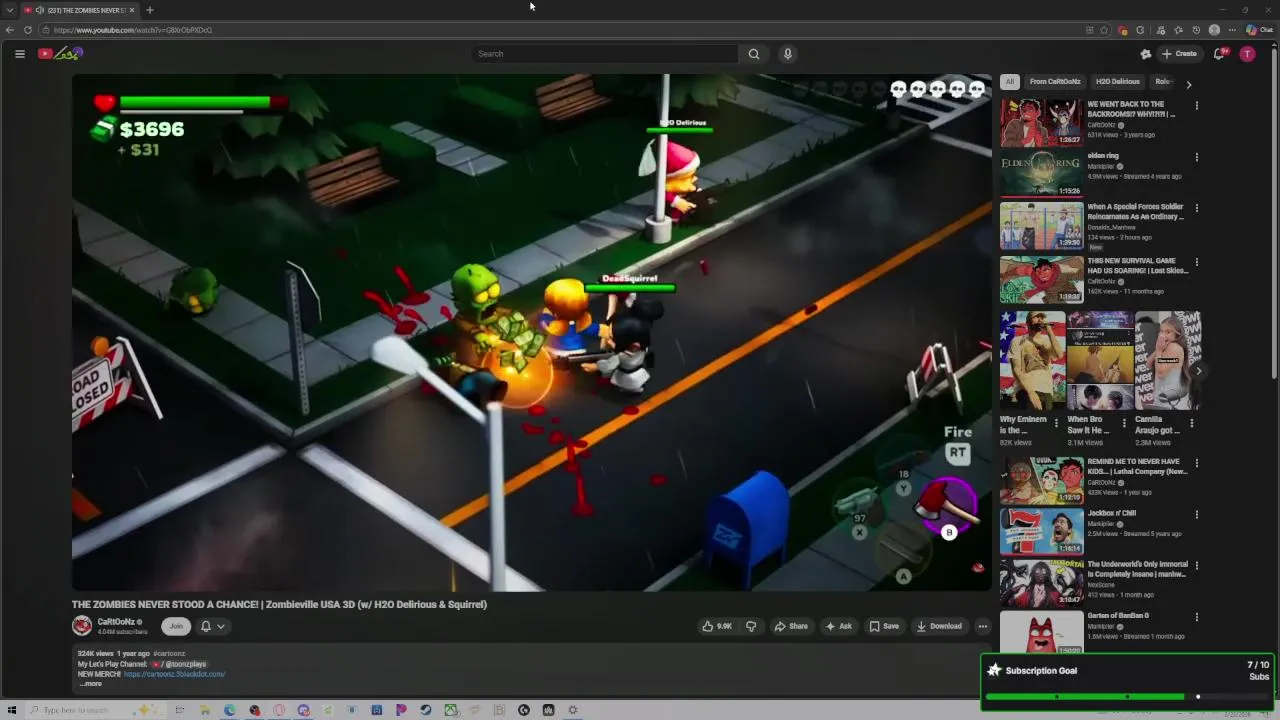Open the cartoonz.3blackdot.com merch link
Viewport: 1280px width, 720px height.
click(175, 674)
